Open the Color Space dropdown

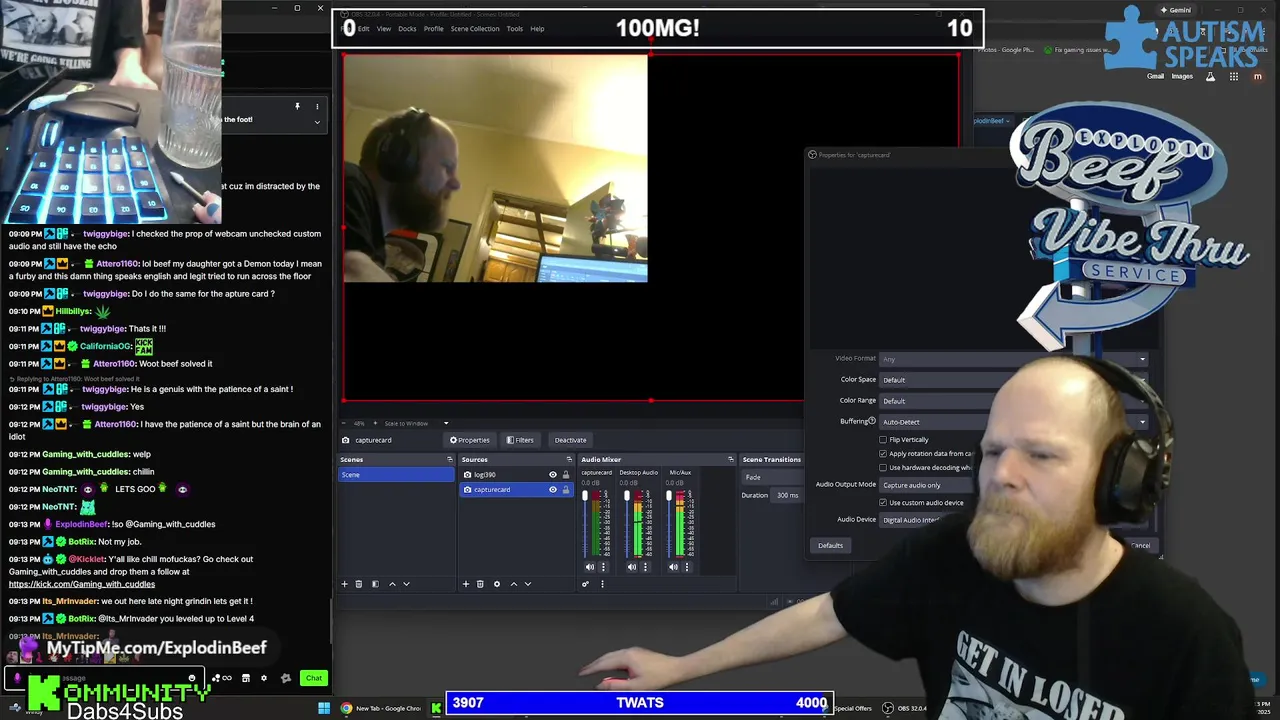pyautogui.click(x=1013, y=380)
